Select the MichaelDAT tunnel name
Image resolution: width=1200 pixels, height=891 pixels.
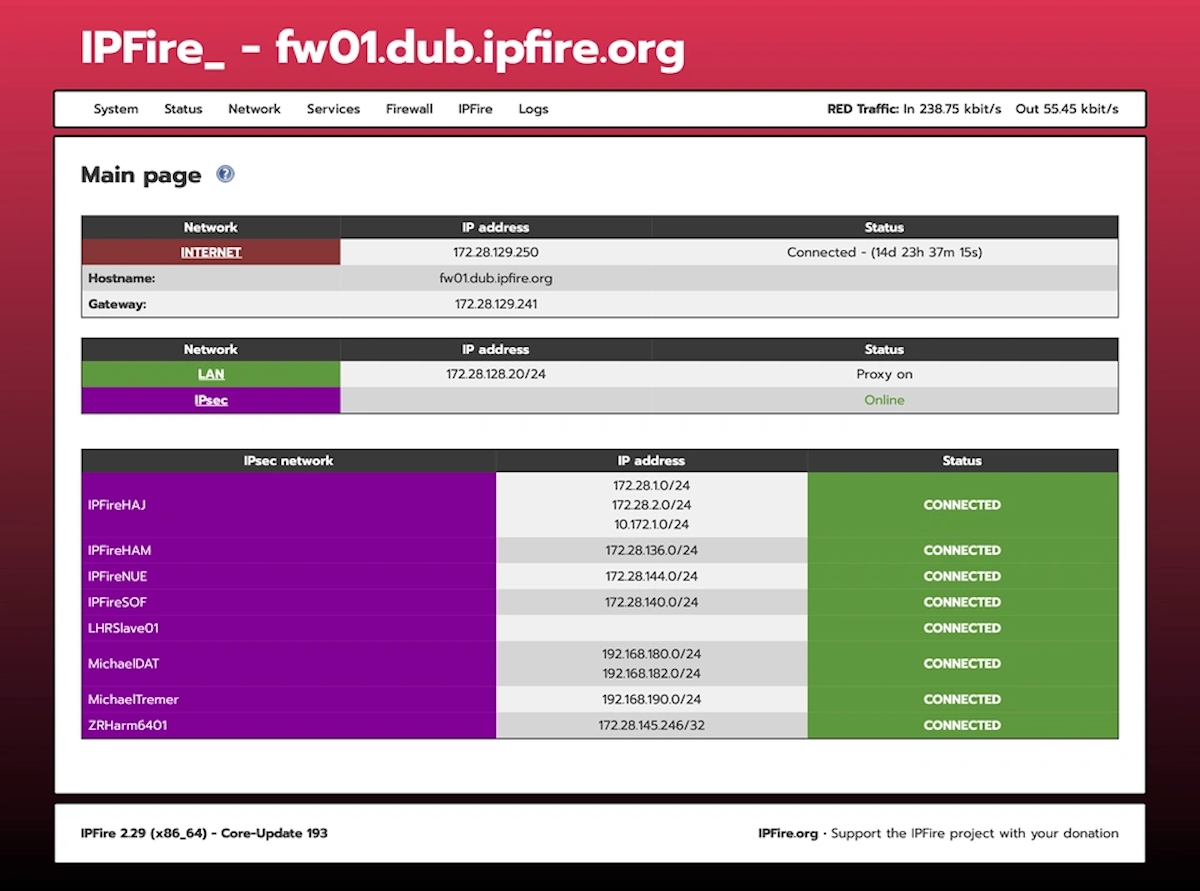pos(124,663)
